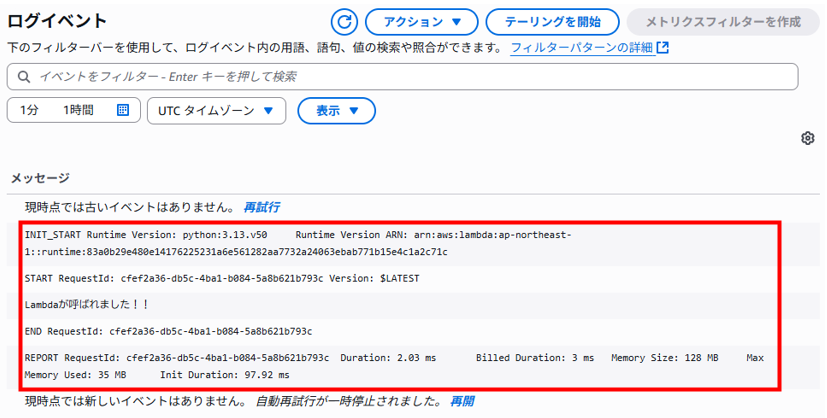Open the calendar date range icon
The width and height of the screenshot is (827, 418).
[x=123, y=110]
